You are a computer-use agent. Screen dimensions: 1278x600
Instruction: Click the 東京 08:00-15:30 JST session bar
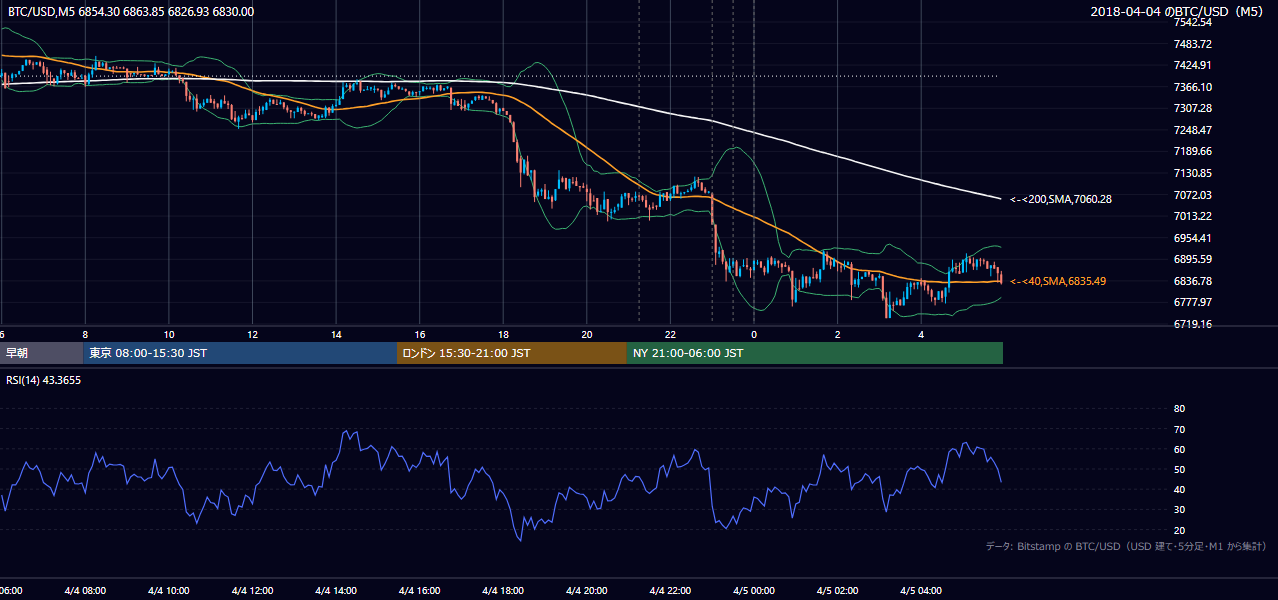pos(240,353)
